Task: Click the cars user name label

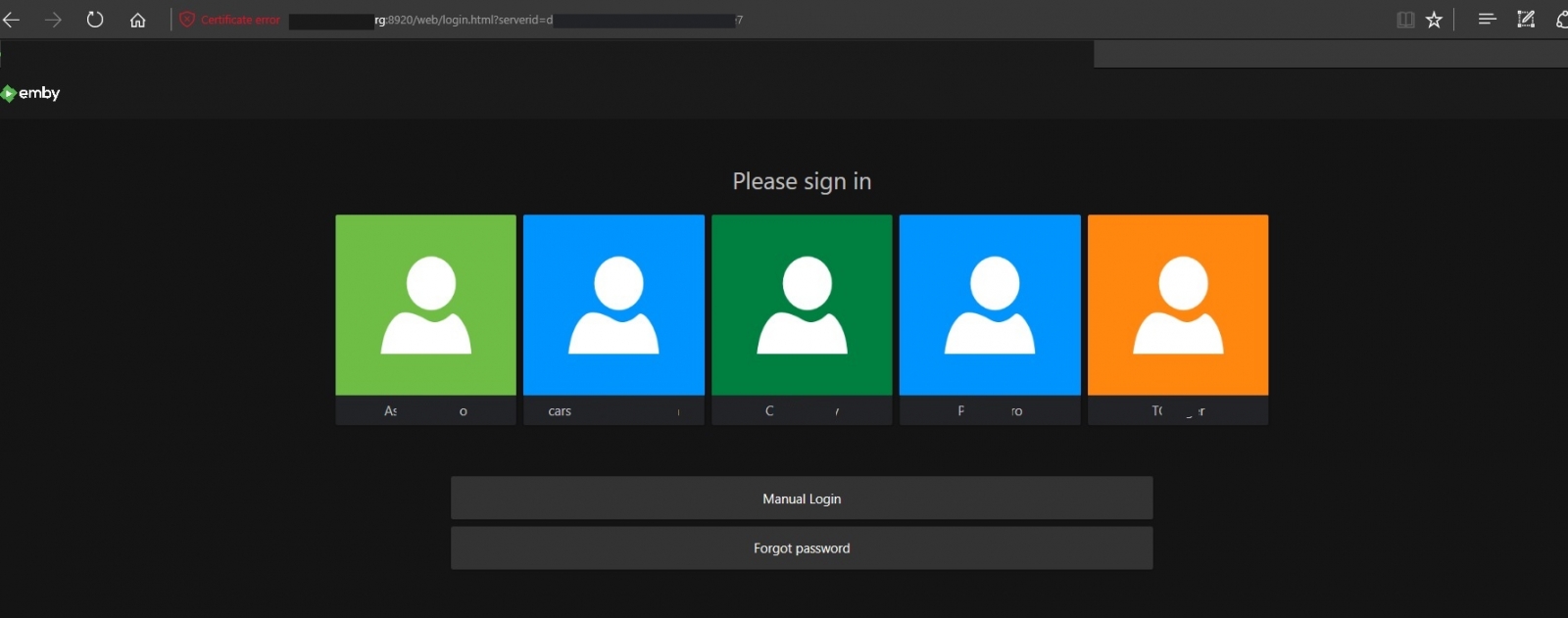Action: (x=560, y=411)
